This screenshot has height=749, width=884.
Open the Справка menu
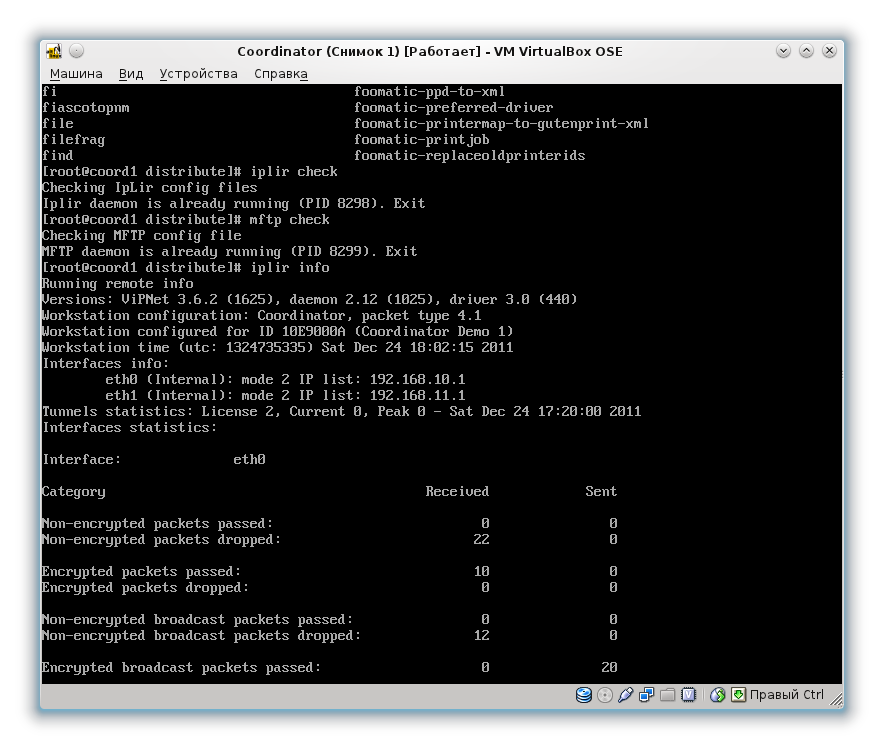tap(281, 74)
